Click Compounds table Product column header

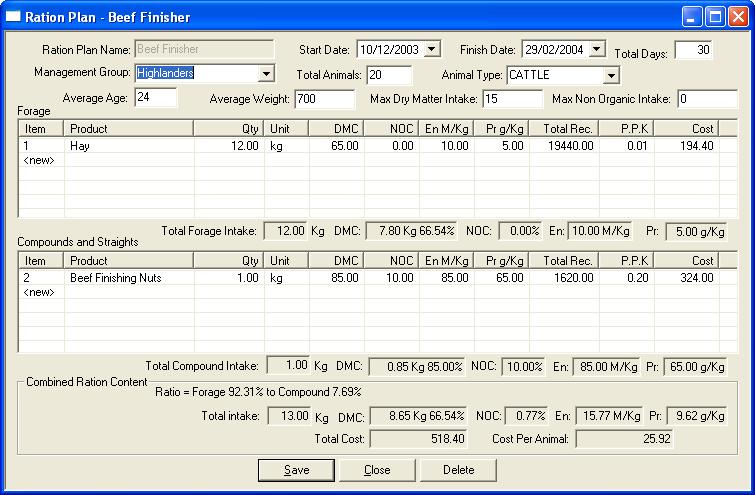129,261
